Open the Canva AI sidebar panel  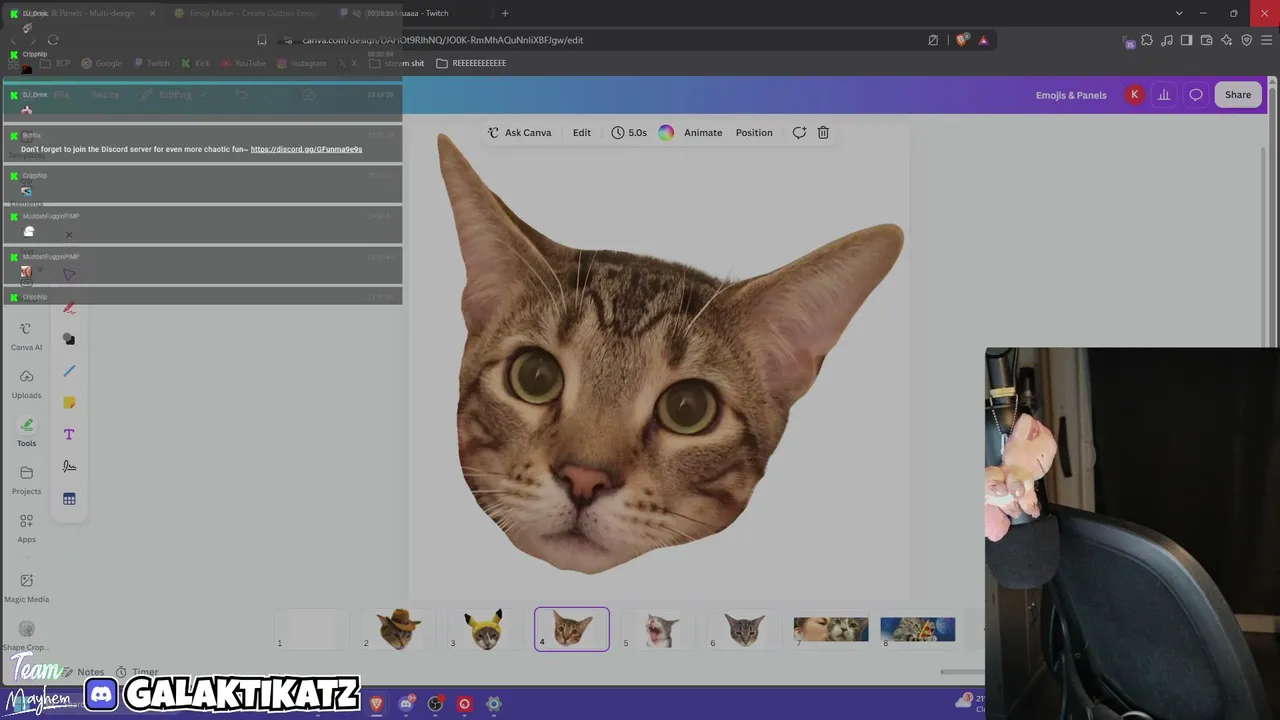[x=26, y=336]
